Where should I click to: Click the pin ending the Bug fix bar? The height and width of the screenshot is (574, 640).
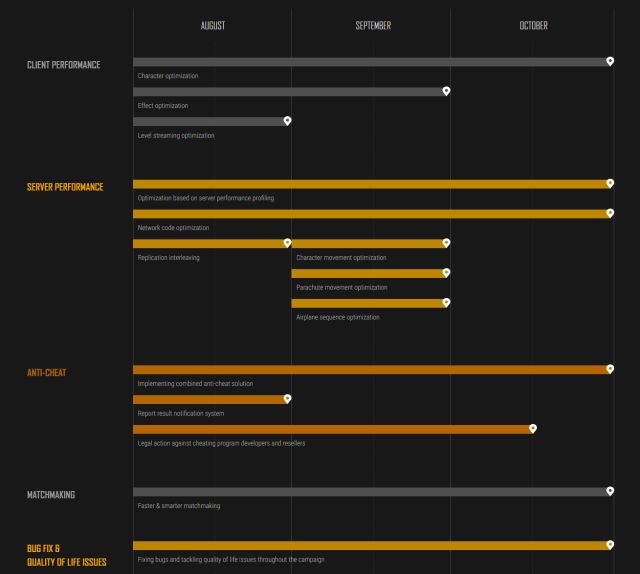point(610,545)
